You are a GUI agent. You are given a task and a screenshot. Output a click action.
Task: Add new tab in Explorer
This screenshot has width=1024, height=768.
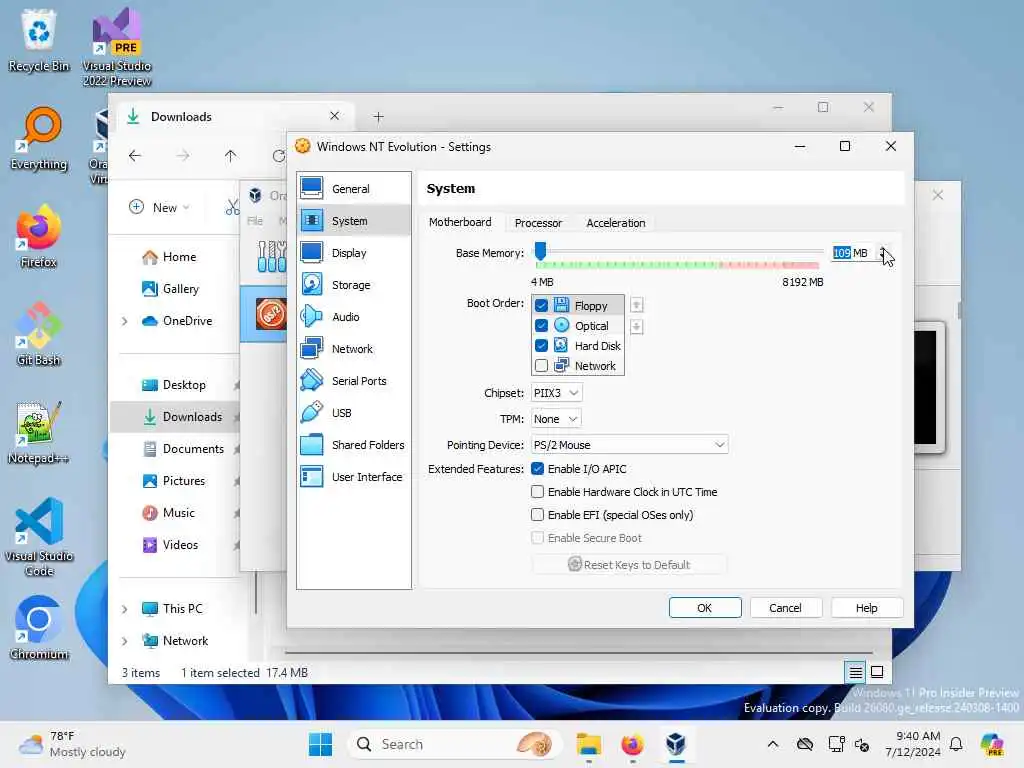click(378, 117)
